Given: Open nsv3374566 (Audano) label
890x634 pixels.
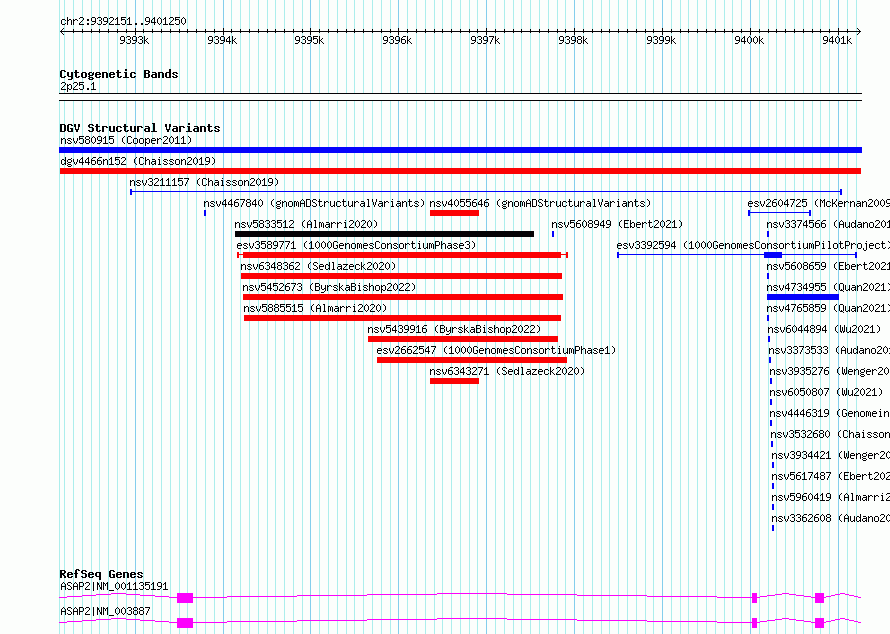Looking at the screenshot, I should pyautogui.click(x=828, y=224).
